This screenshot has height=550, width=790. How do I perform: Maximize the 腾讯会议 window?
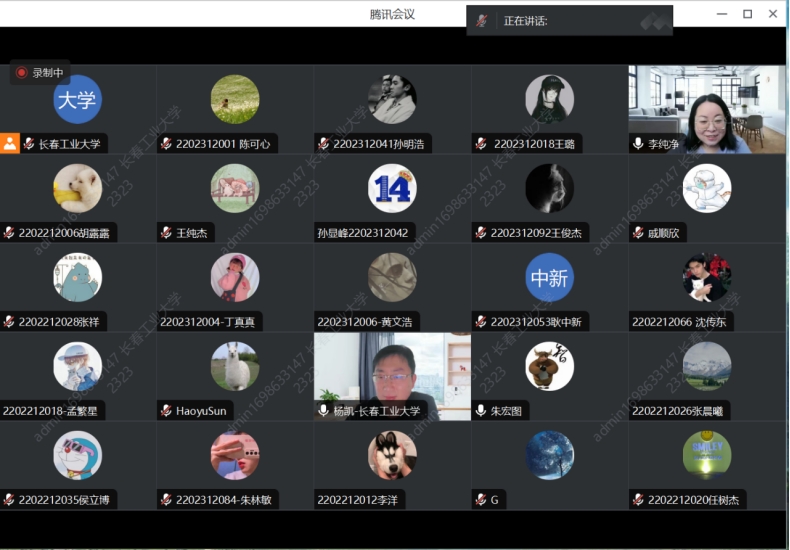(747, 14)
